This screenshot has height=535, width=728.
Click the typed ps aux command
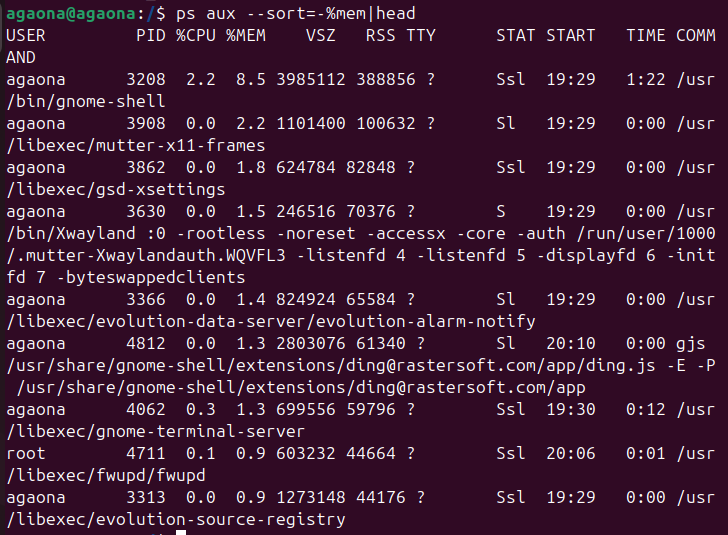[x=280, y=13]
